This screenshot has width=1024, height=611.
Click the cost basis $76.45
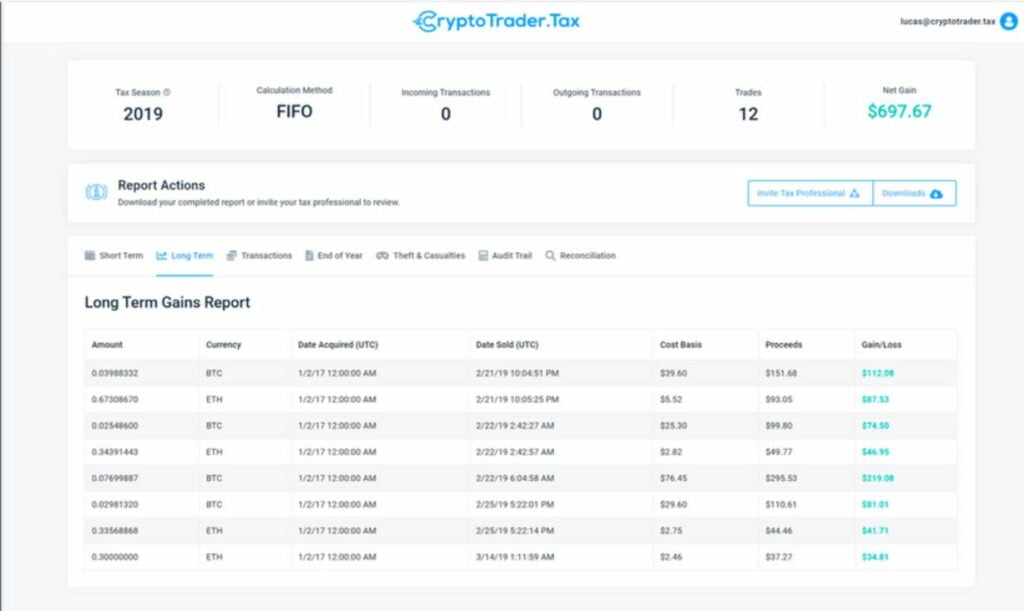click(673, 478)
